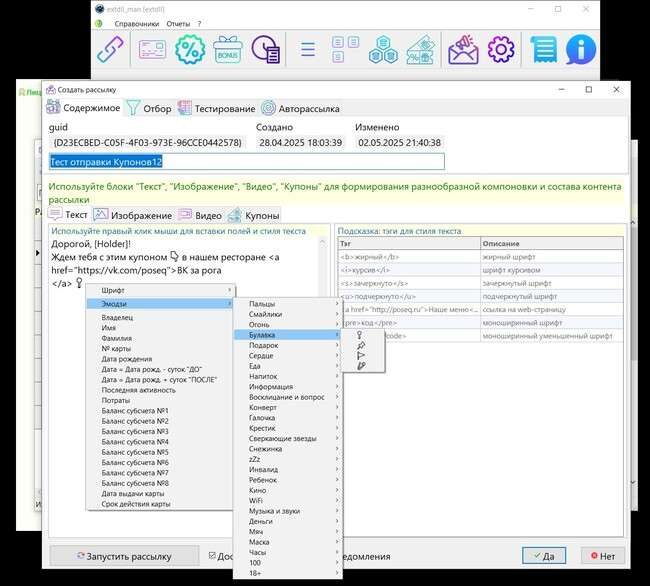This screenshot has height=586, width=650.
Task: Open the mailing envelope megaphone icon
Action: 463,49
